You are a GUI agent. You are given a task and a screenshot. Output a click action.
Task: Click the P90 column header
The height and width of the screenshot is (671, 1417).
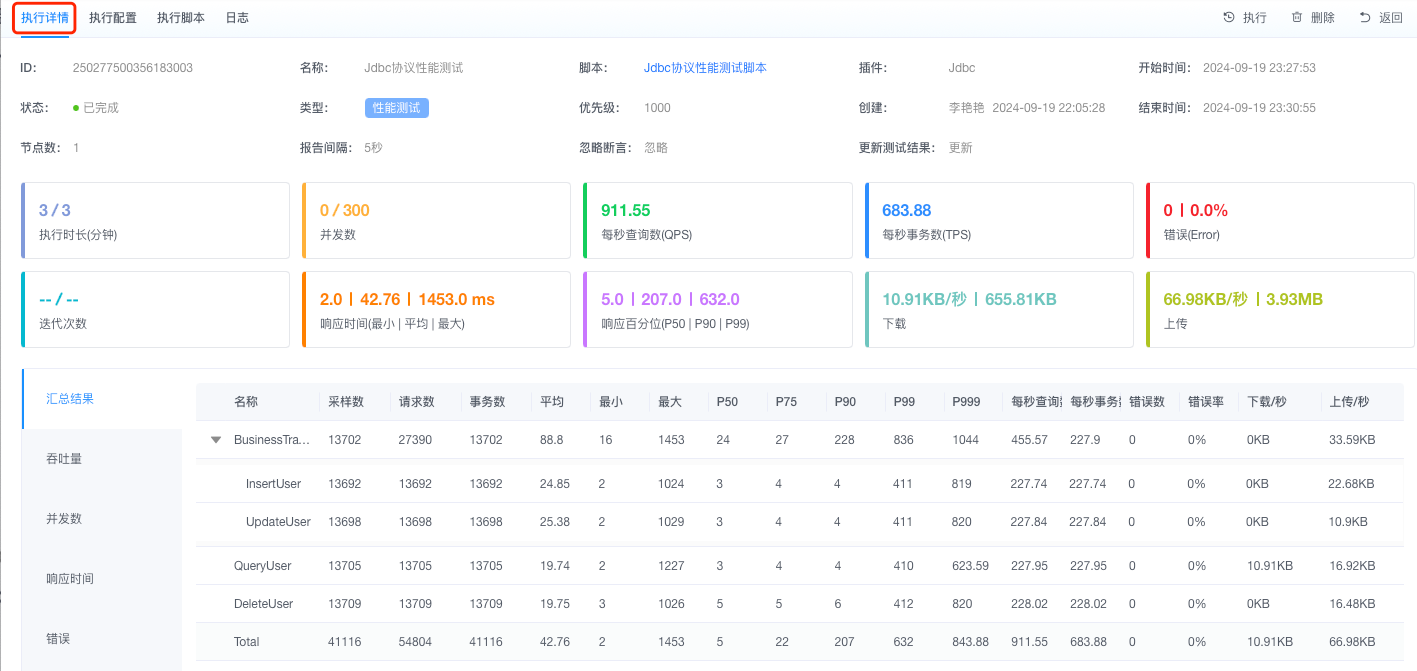[845, 401]
